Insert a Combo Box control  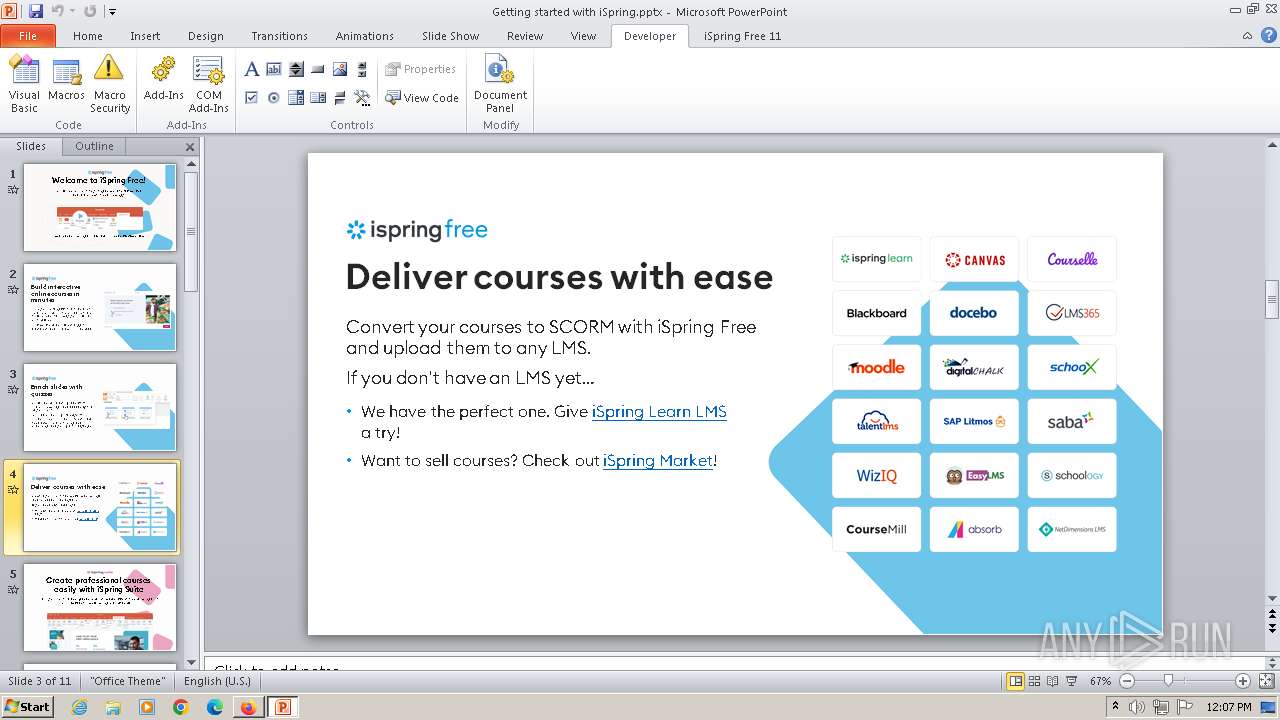pos(296,97)
